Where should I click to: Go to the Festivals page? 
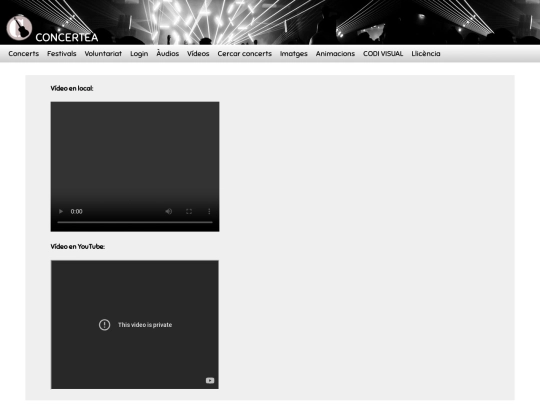[x=62, y=53]
